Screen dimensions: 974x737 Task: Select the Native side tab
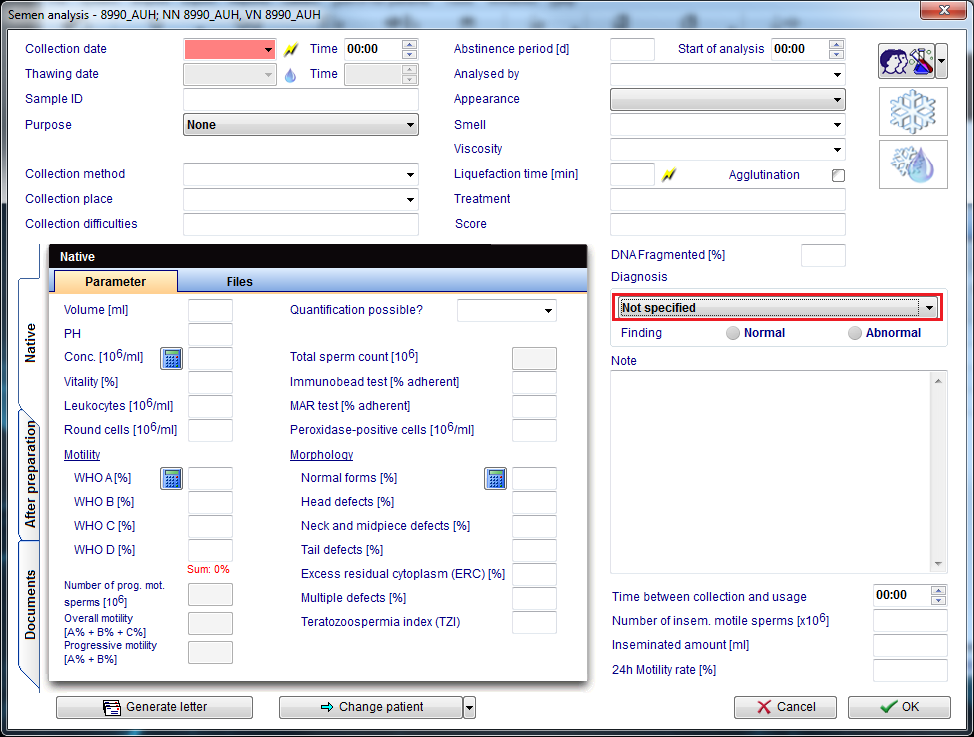pos(29,343)
